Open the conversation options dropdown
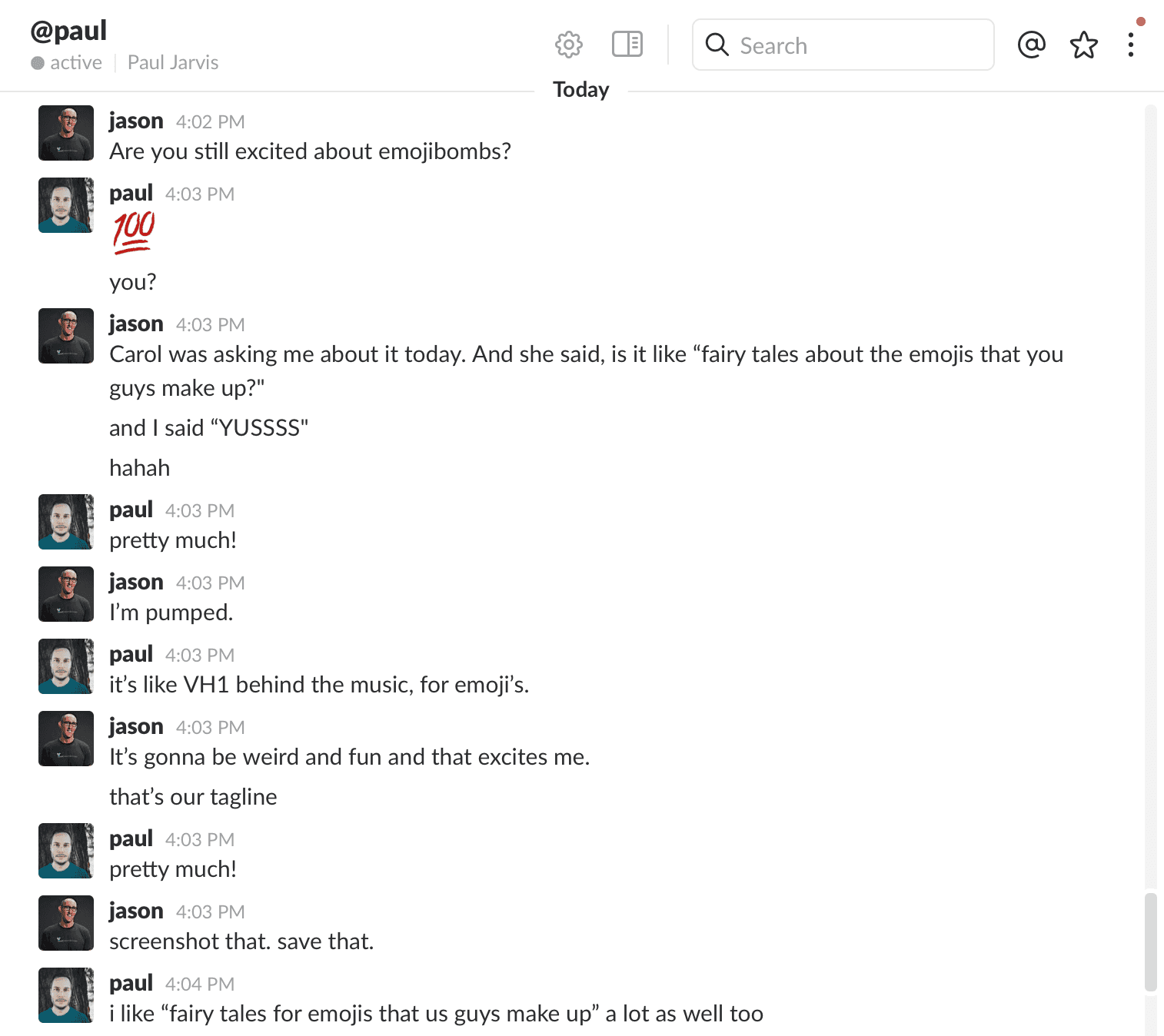 1131,45
